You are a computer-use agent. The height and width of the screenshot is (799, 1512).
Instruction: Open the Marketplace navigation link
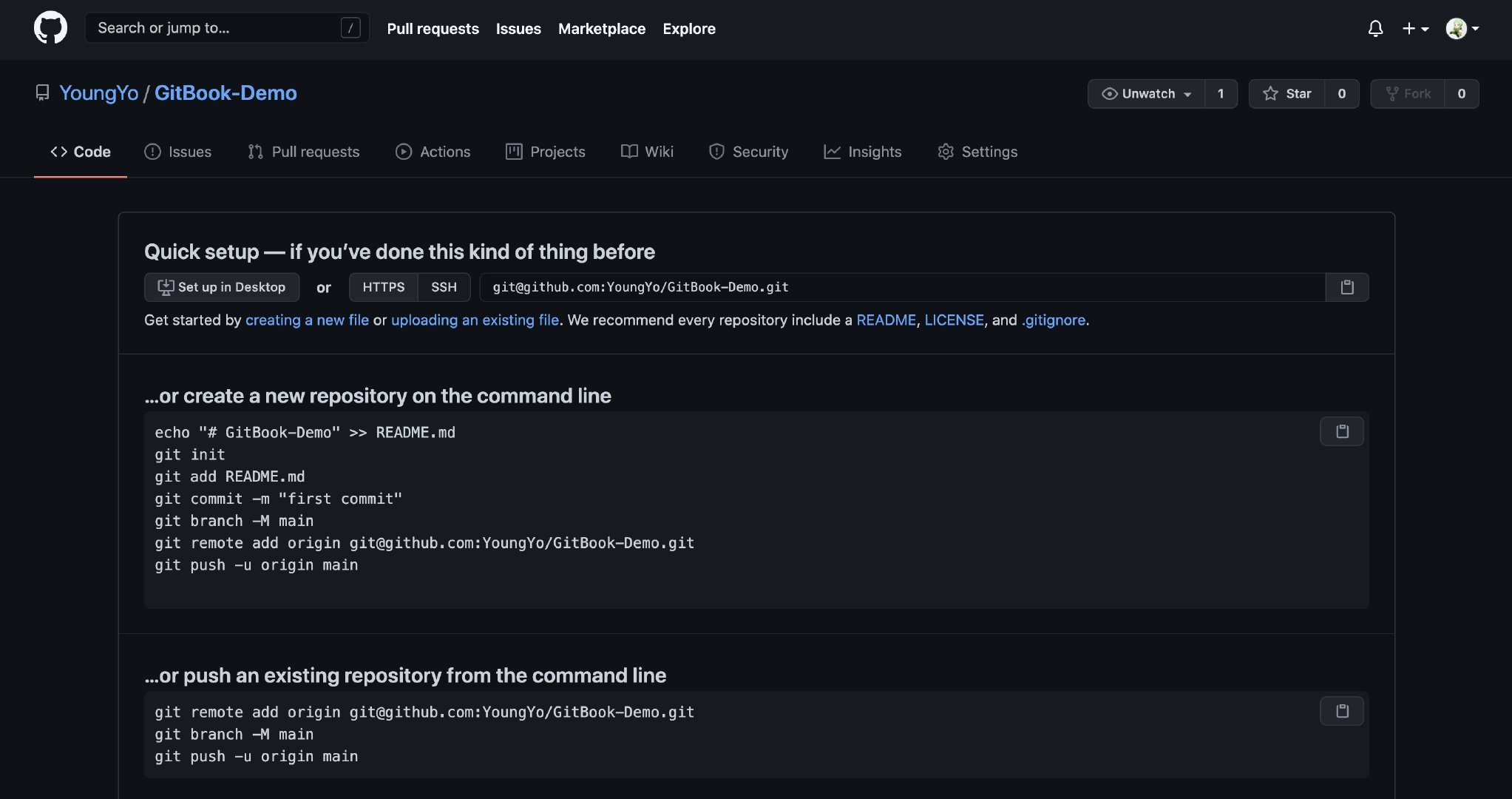point(601,29)
